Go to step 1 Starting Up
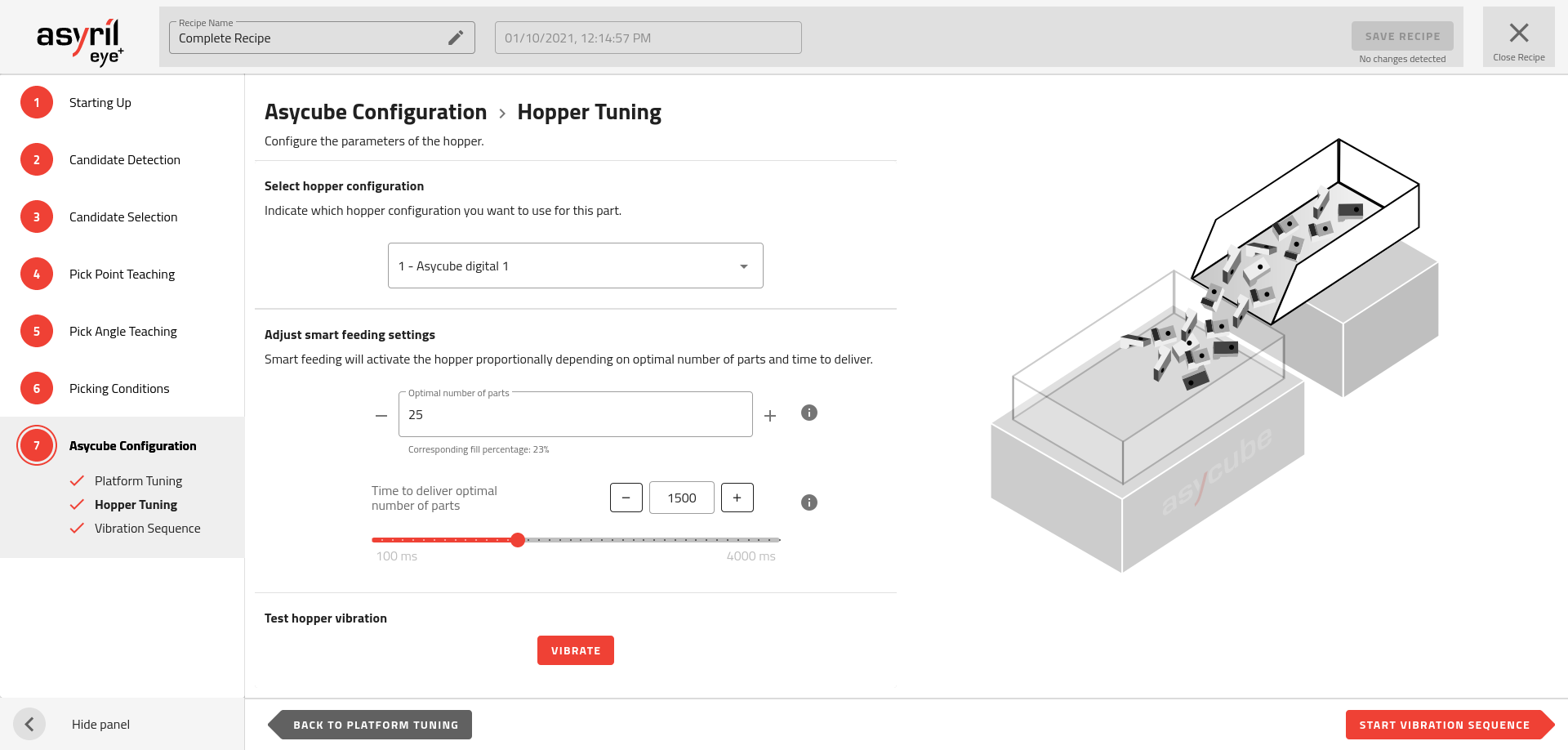The image size is (1568, 750). pos(100,103)
